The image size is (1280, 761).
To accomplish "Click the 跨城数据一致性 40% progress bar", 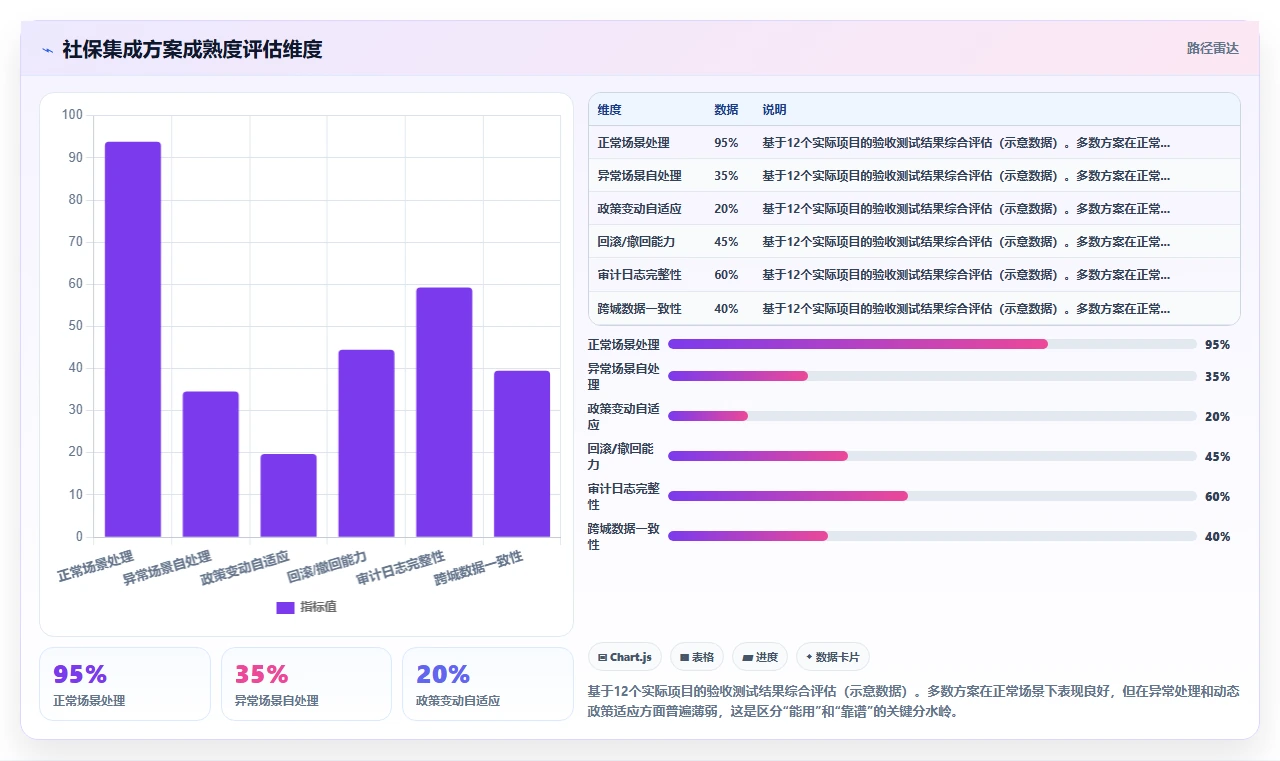I will click(x=932, y=536).
